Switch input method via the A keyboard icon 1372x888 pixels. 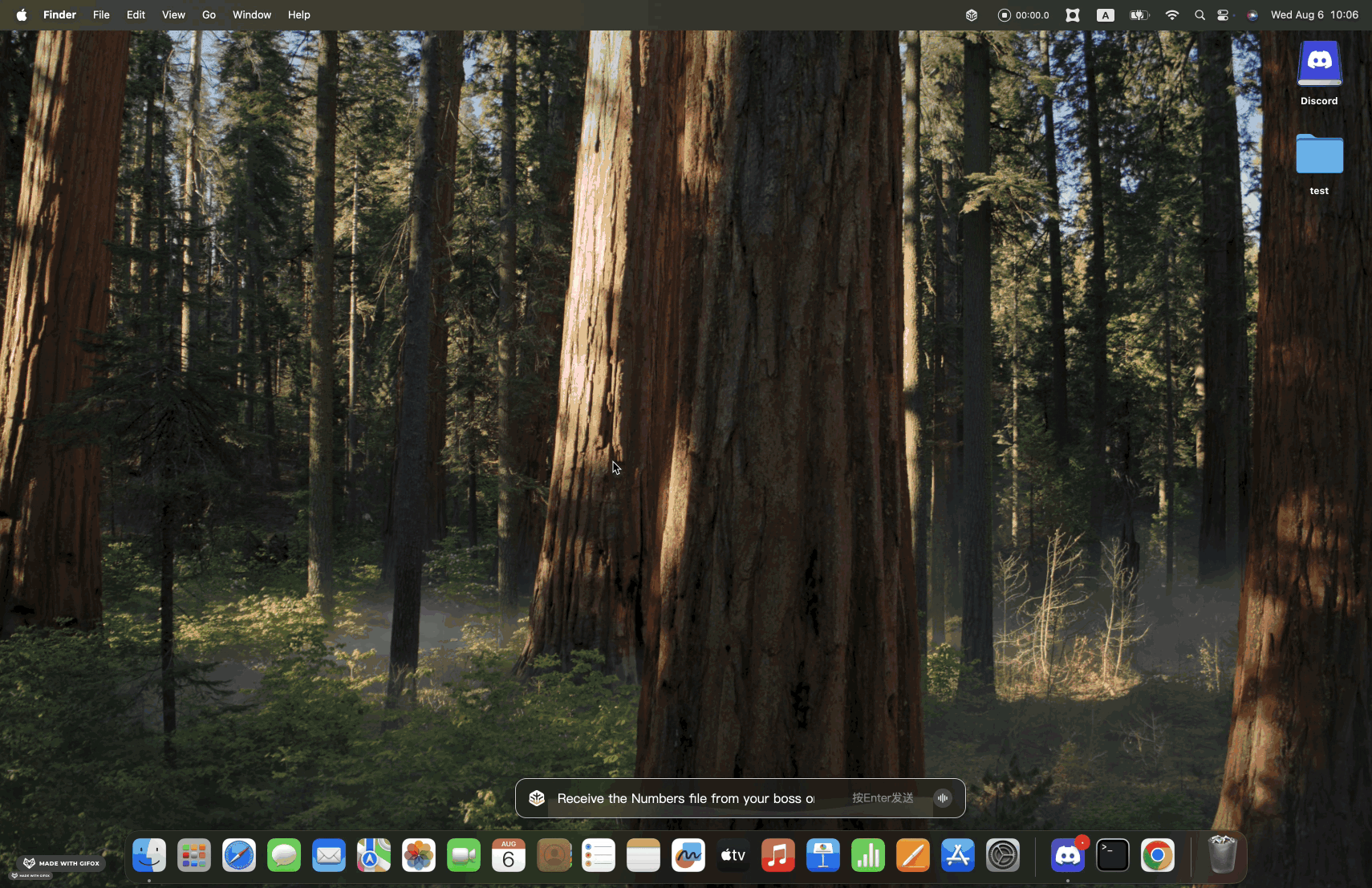tap(1106, 14)
